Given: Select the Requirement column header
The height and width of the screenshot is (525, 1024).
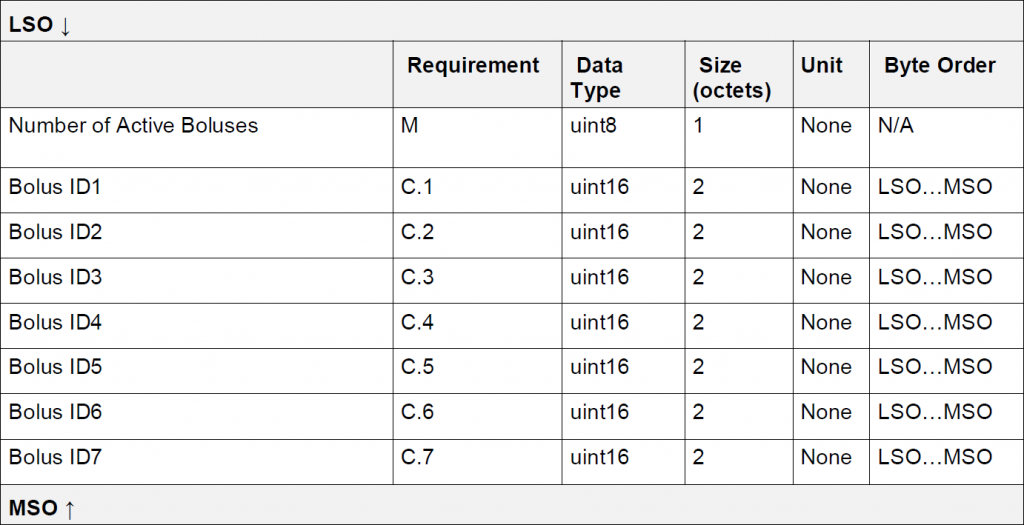Looking at the screenshot, I should (473, 66).
